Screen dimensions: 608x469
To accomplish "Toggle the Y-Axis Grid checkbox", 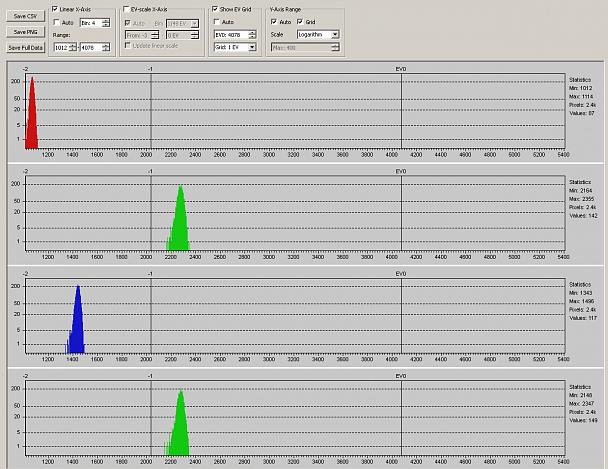I will [x=300, y=22].
